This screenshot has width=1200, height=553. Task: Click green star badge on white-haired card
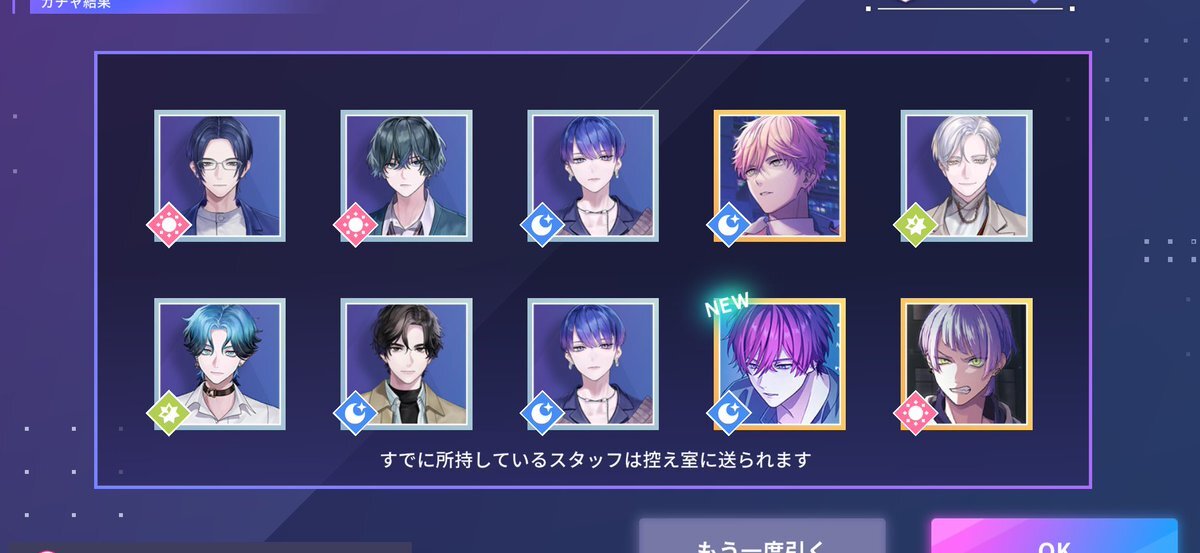915,226
